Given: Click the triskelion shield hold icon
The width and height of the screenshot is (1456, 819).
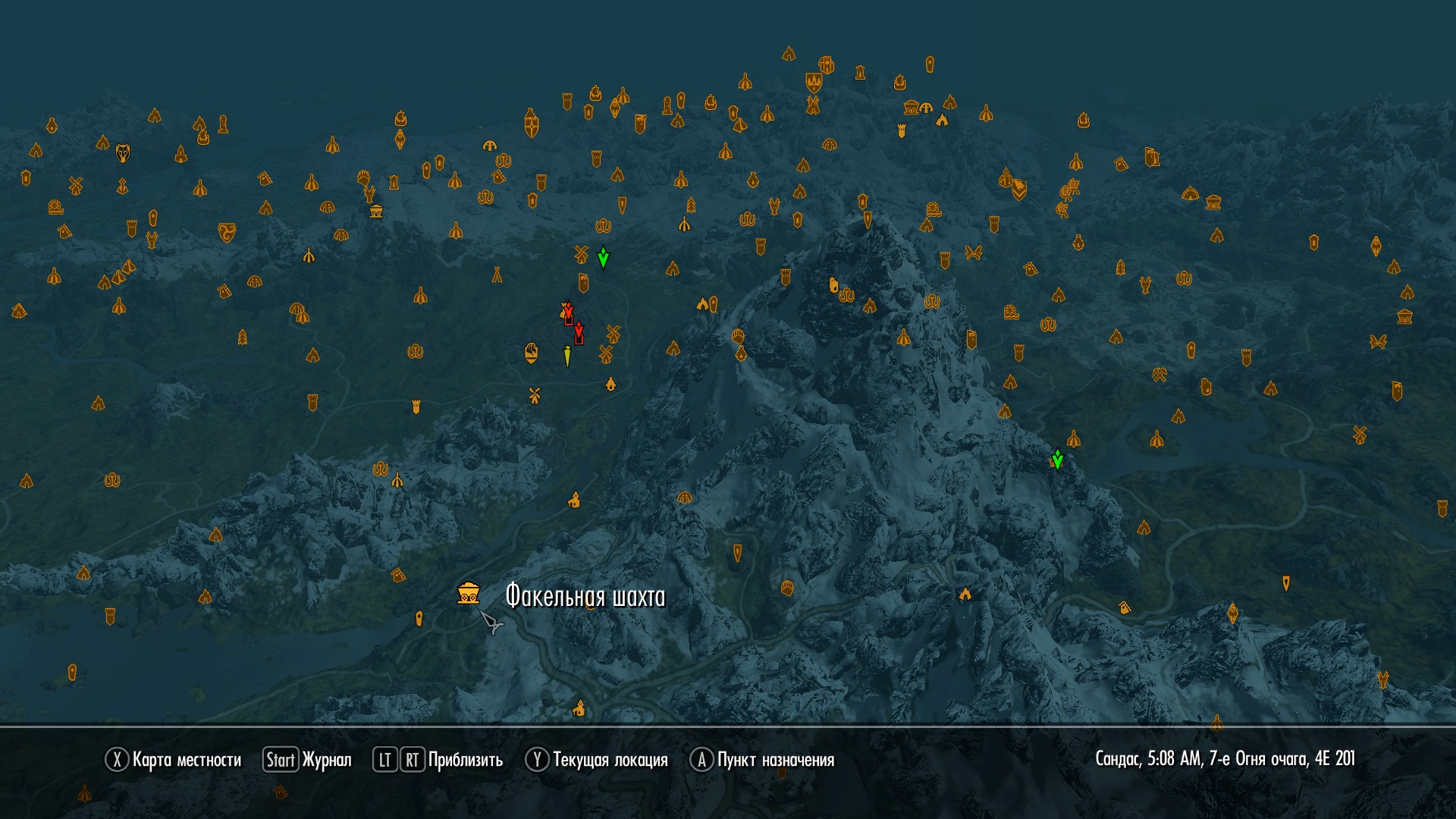Looking at the screenshot, I should tap(226, 232).
